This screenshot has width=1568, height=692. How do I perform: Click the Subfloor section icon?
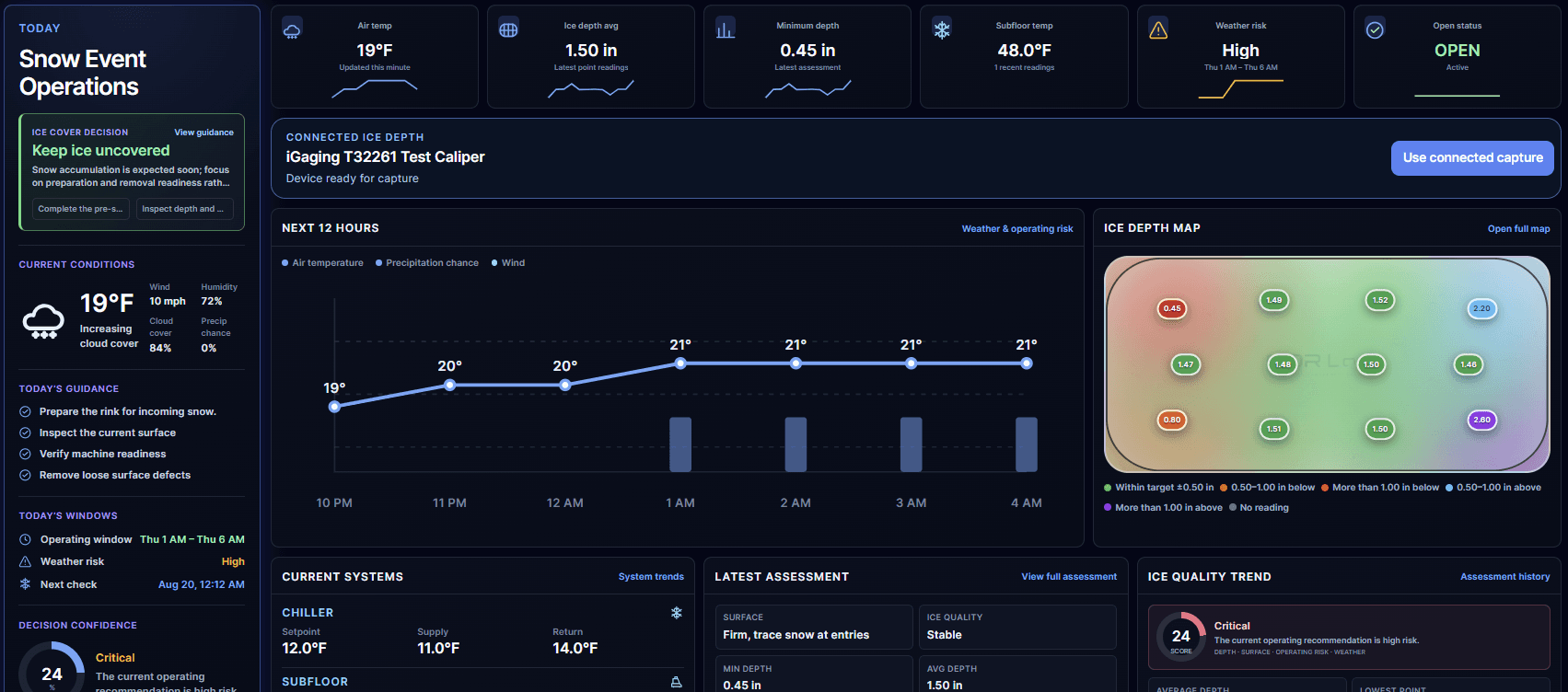[677, 682]
